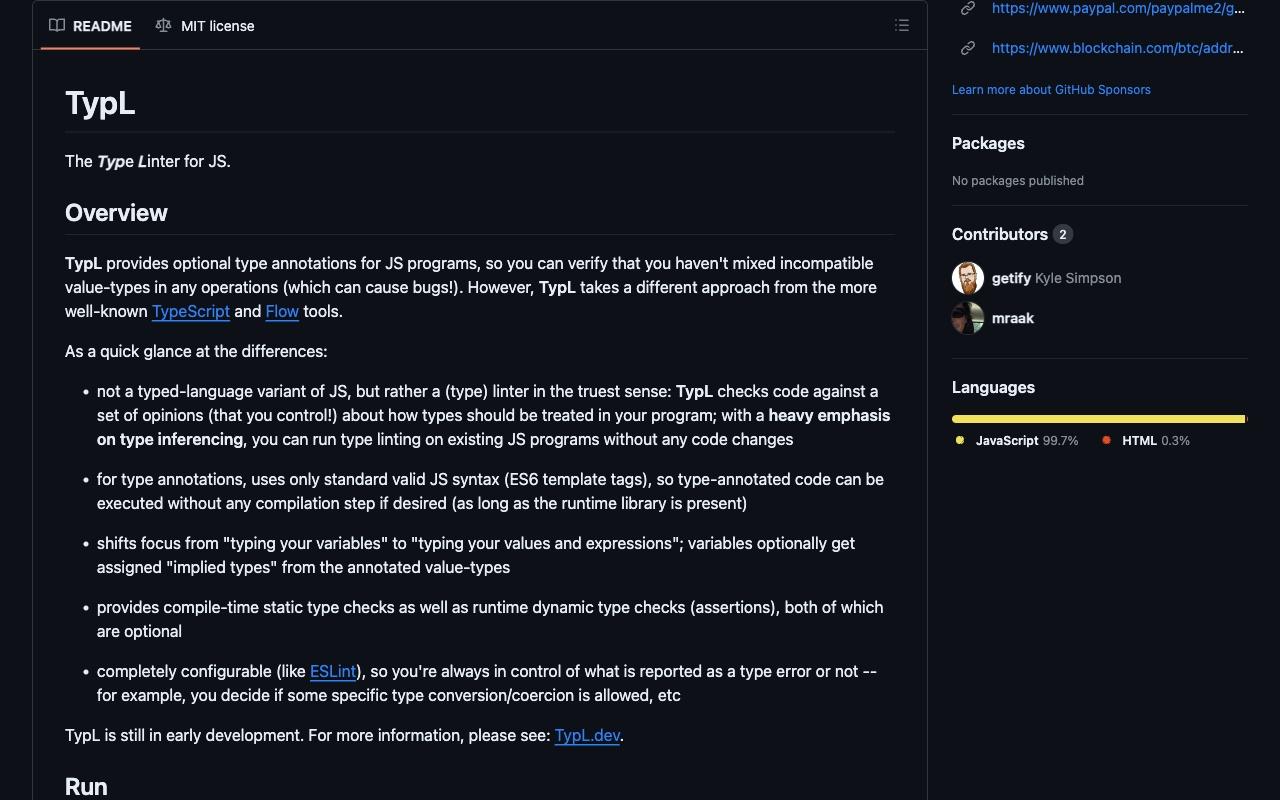The width and height of the screenshot is (1280, 800).
Task: Open the Packages section heading
Action: 988,143
